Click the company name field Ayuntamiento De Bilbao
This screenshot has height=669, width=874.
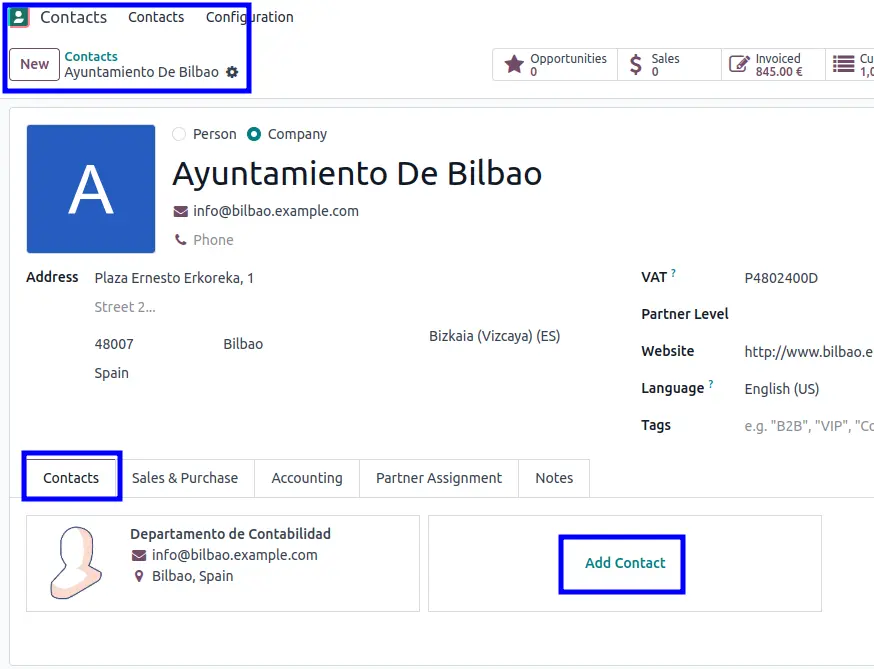[357, 173]
